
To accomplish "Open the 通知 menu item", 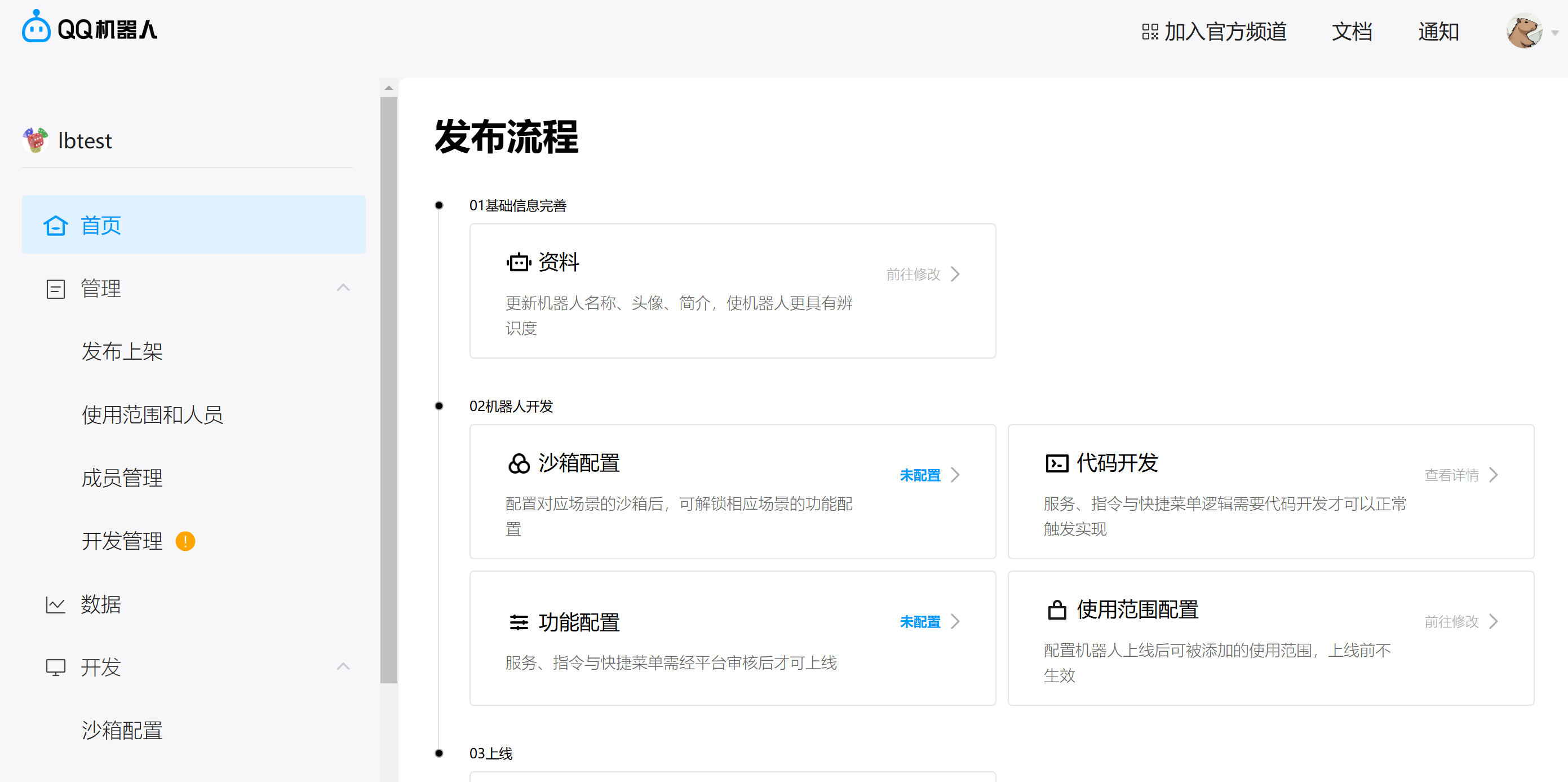I will 1438,32.
